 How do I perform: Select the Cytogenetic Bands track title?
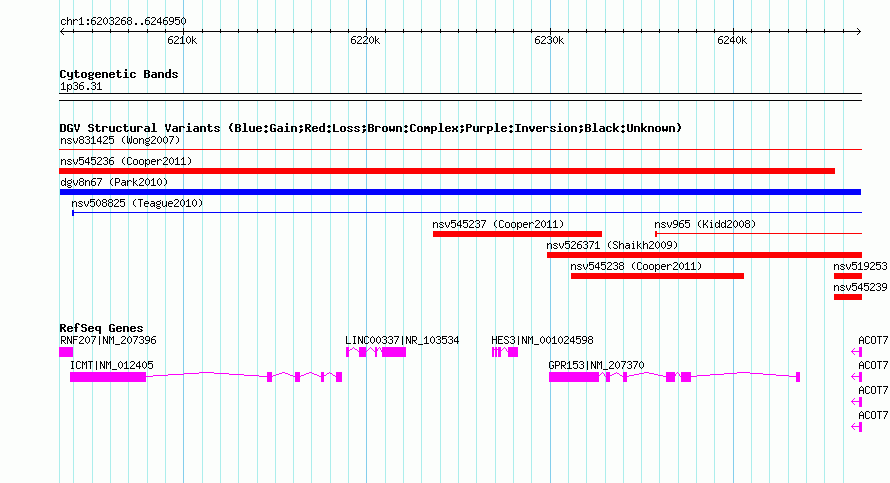[119, 74]
